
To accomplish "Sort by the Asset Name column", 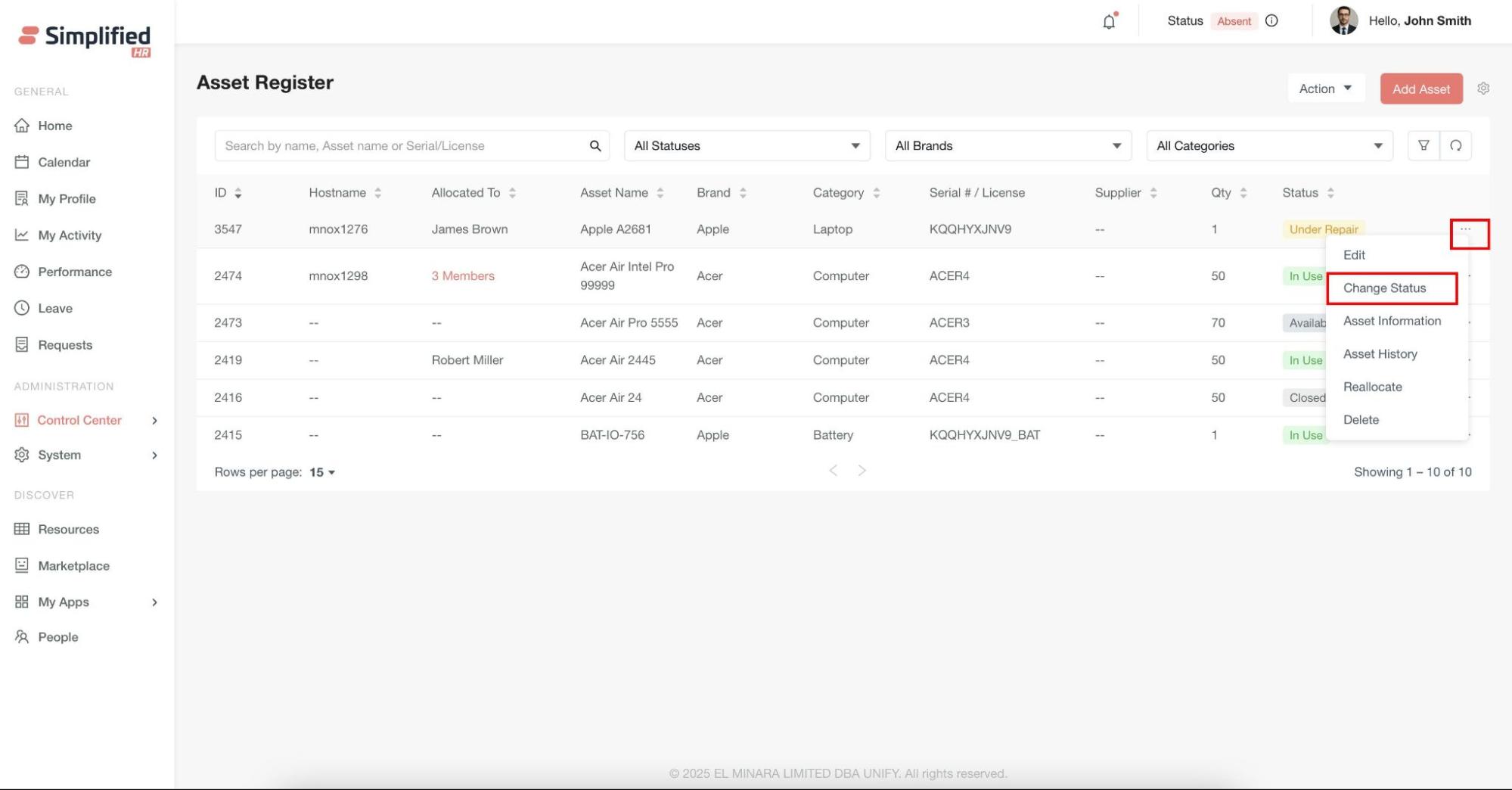I will (x=660, y=194).
